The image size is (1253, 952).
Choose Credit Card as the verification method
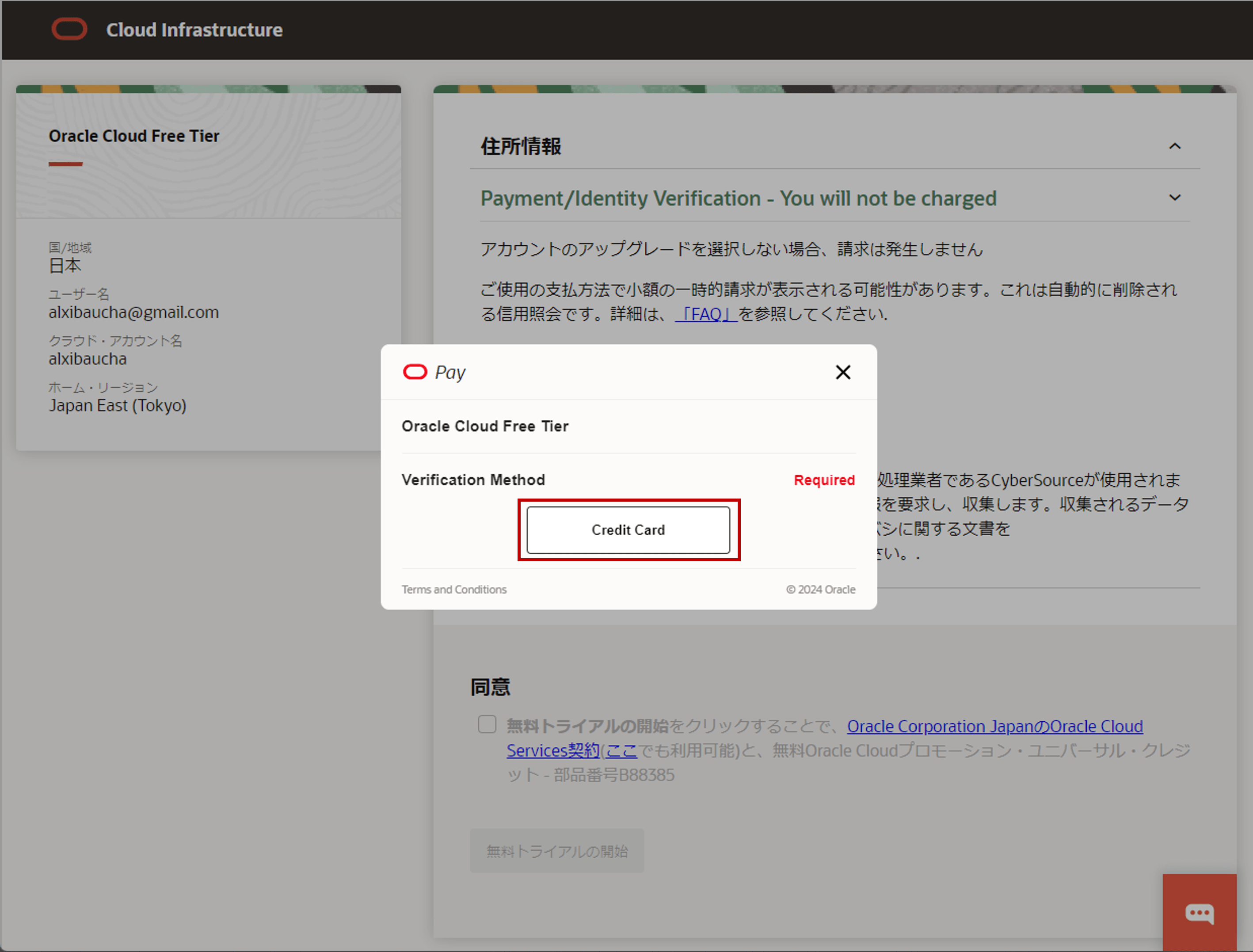(x=628, y=530)
